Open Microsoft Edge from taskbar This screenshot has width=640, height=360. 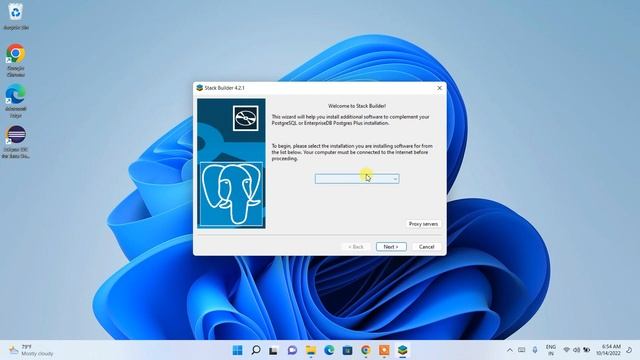coord(329,350)
